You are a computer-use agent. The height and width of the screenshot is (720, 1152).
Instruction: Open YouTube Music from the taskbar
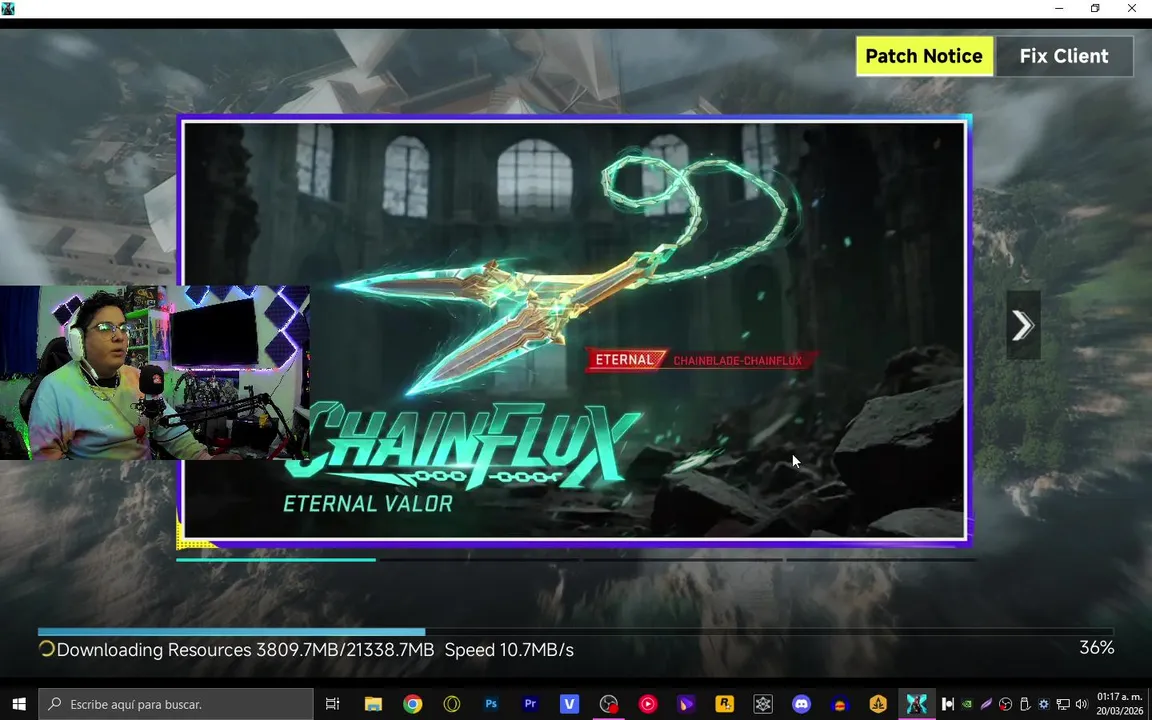pos(647,704)
